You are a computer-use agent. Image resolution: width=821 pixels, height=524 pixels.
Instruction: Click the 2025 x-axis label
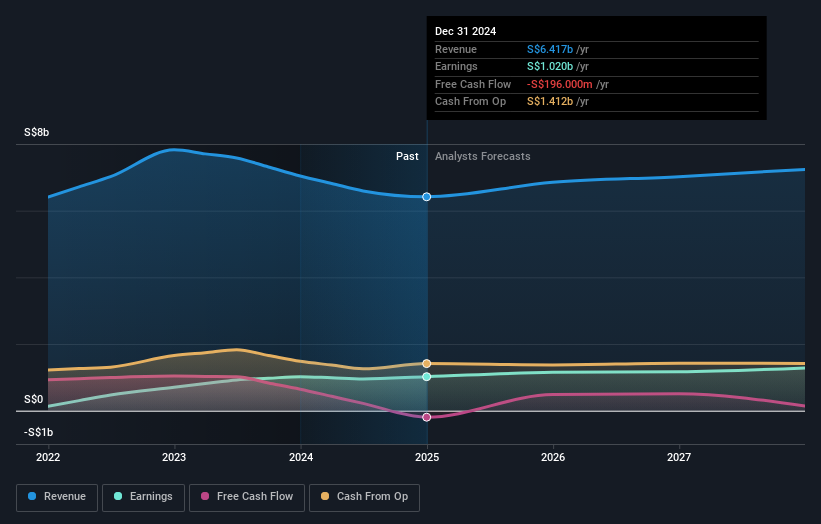[427, 457]
